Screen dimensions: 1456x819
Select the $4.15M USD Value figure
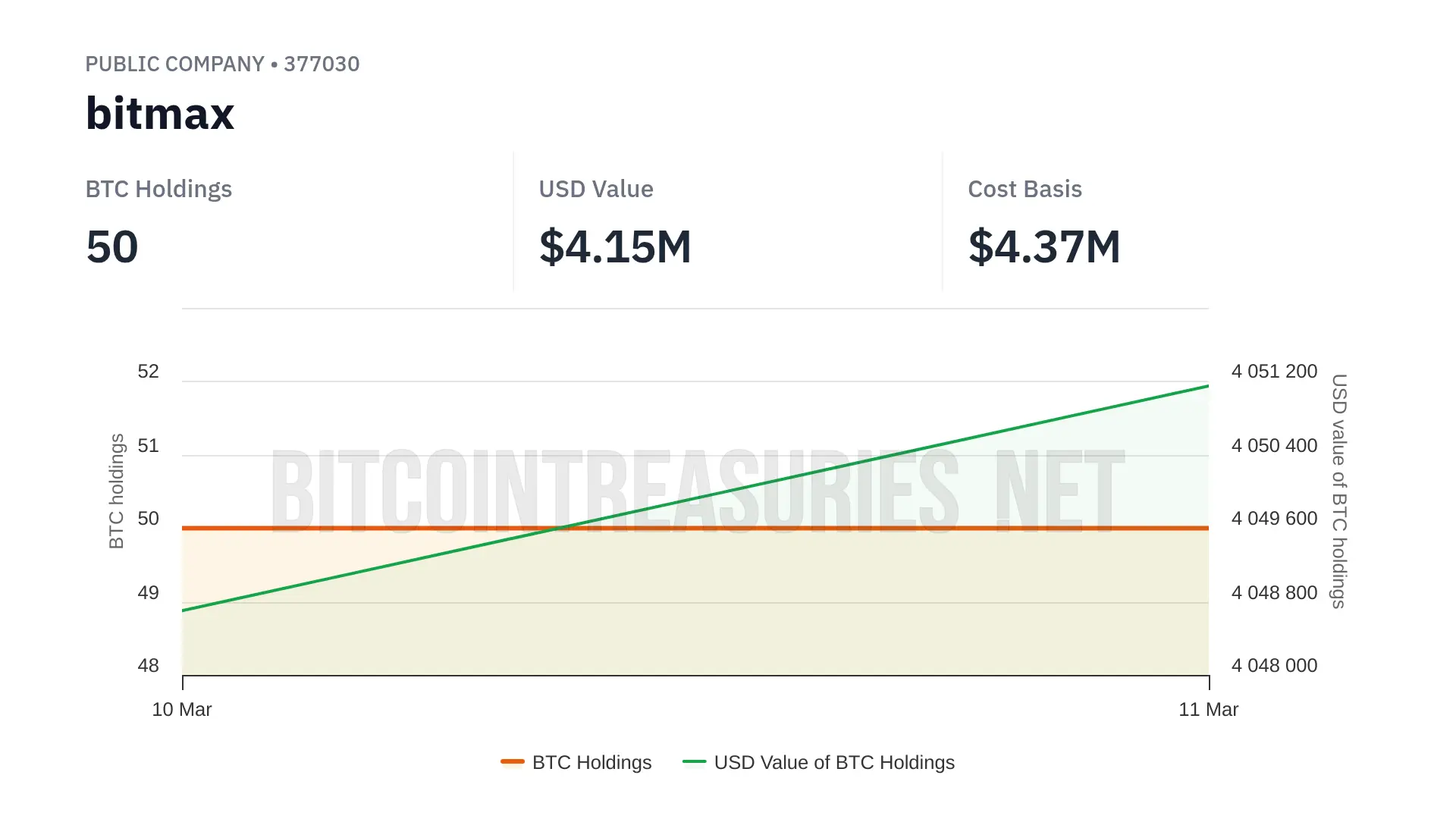615,247
